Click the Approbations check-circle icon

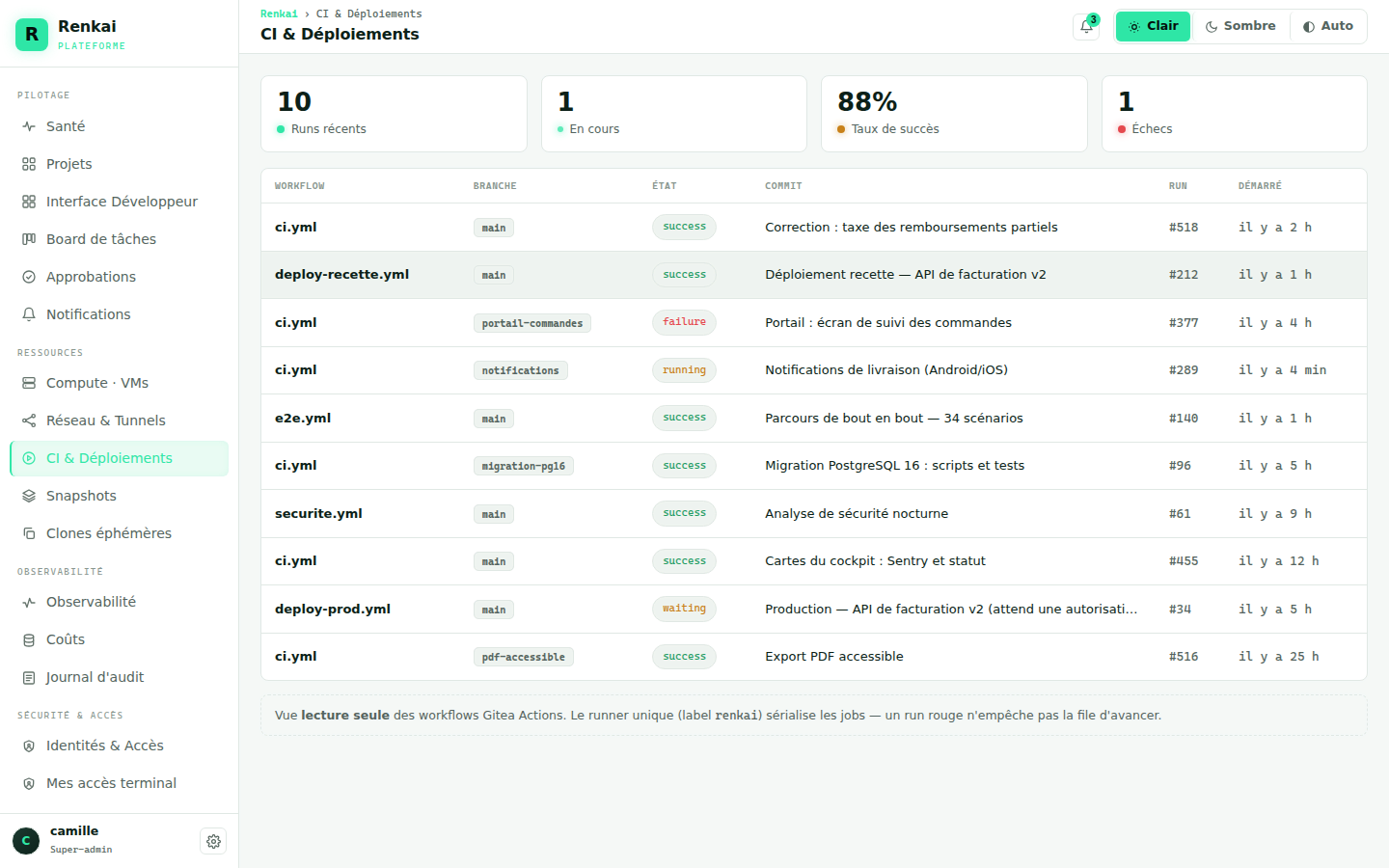[x=29, y=277]
